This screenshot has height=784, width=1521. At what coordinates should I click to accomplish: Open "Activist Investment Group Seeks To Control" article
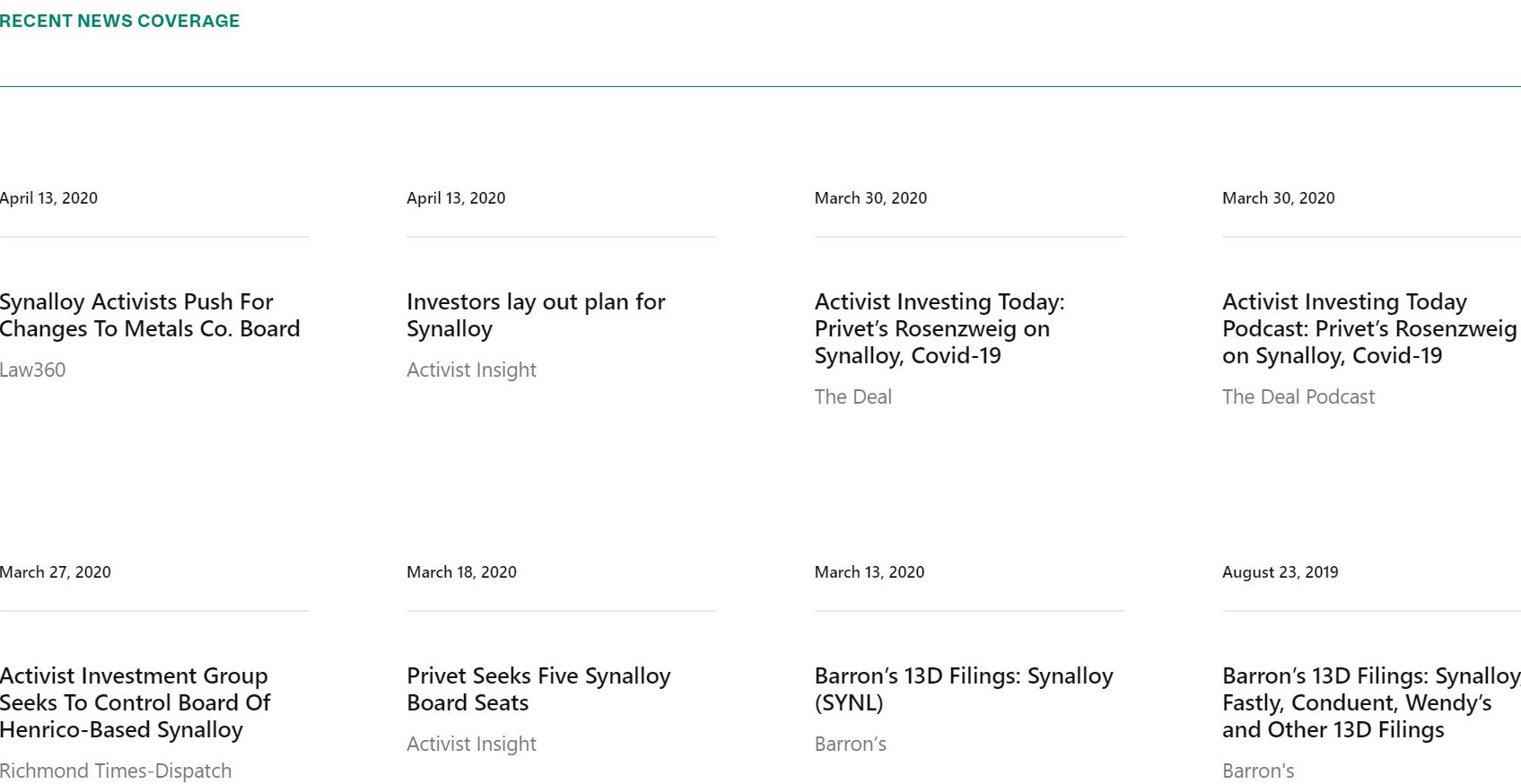[x=135, y=702]
